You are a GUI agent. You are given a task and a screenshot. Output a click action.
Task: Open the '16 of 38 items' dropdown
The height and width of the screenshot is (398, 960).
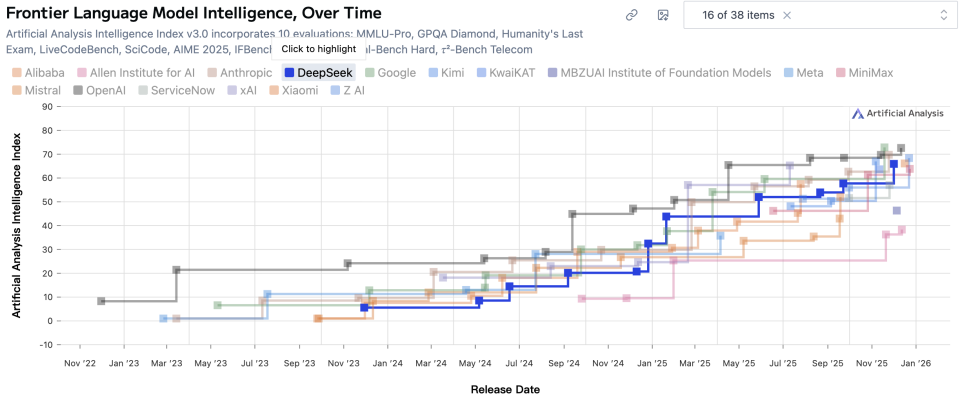pos(821,15)
